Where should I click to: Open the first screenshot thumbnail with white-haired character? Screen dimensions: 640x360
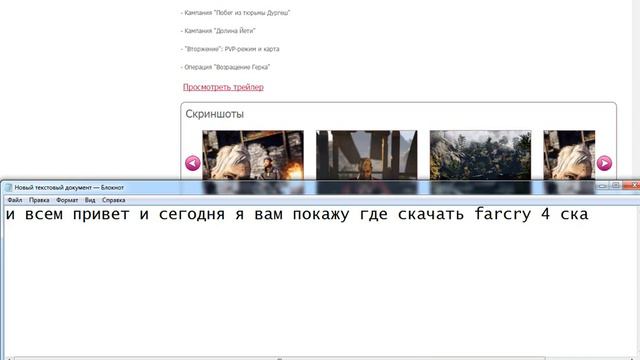coord(253,155)
